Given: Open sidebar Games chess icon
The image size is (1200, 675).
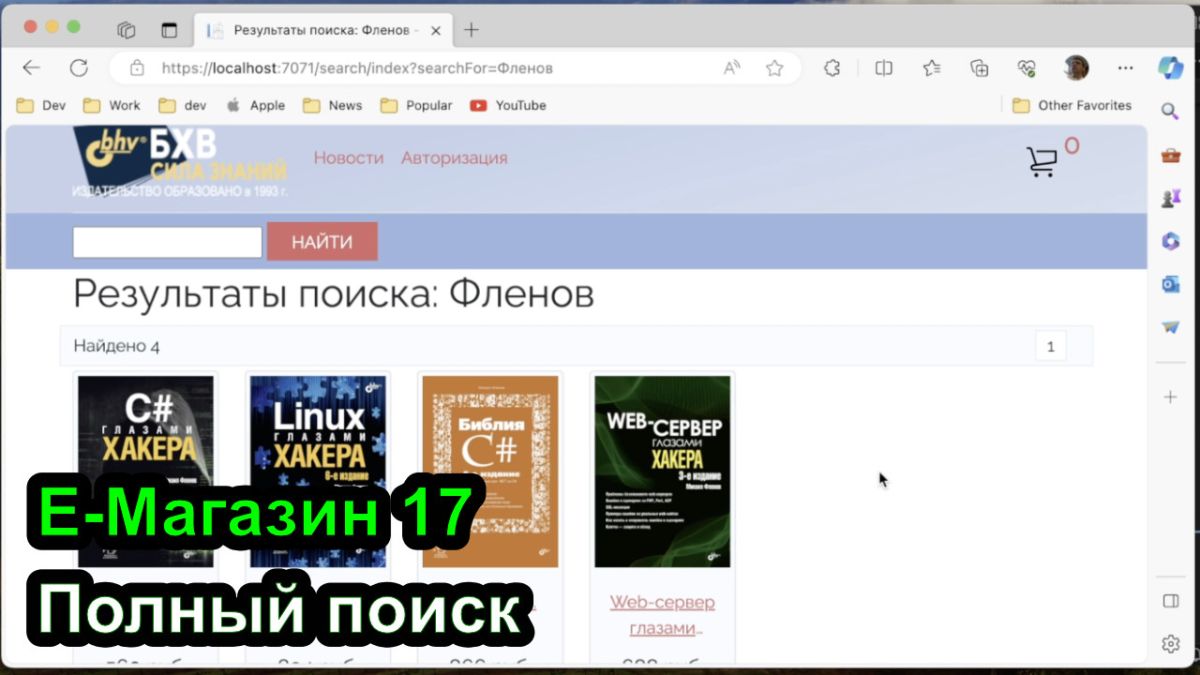Looking at the screenshot, I should [1170, 198].
